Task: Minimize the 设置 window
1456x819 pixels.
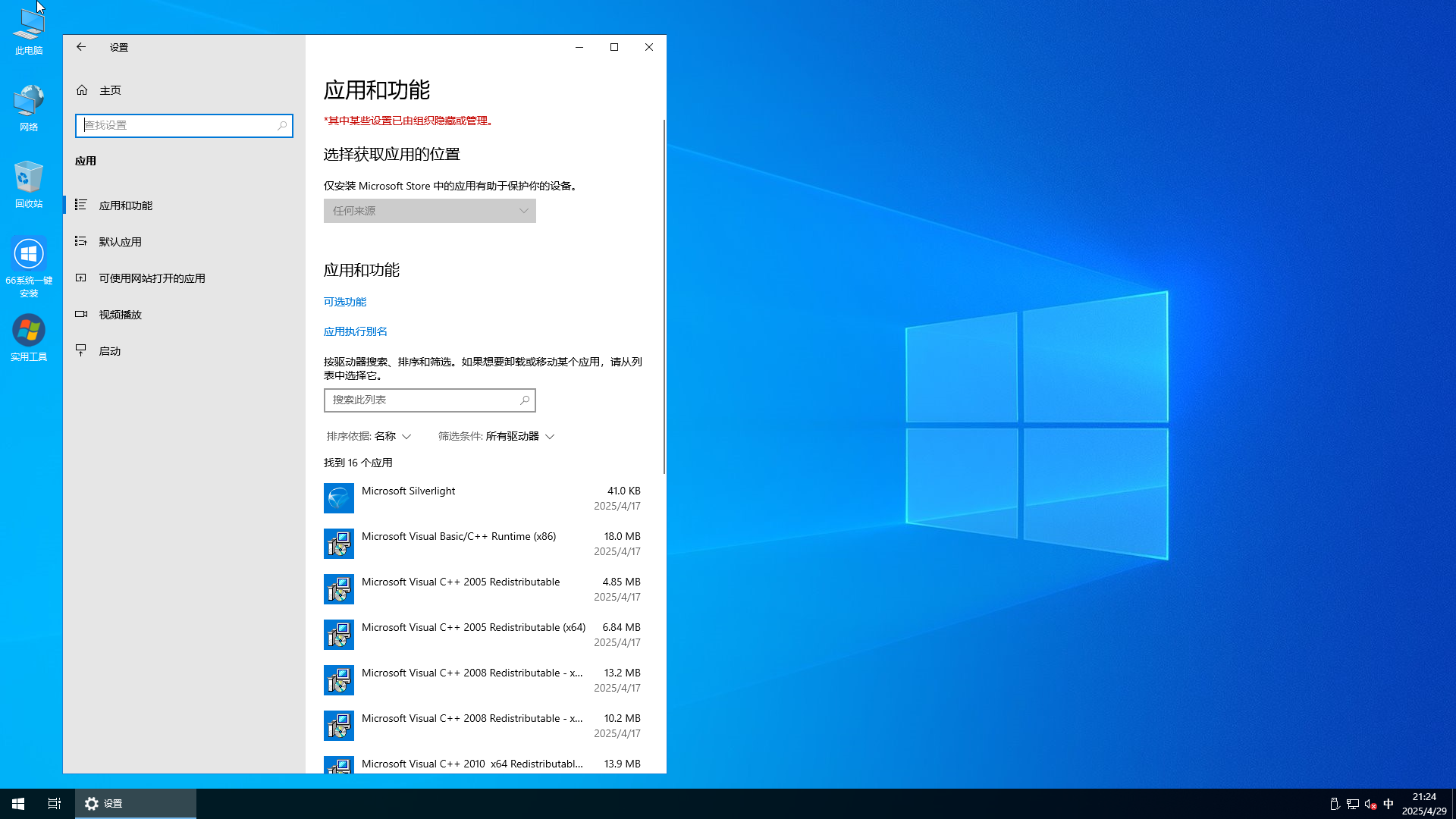Action: [579, 47]
